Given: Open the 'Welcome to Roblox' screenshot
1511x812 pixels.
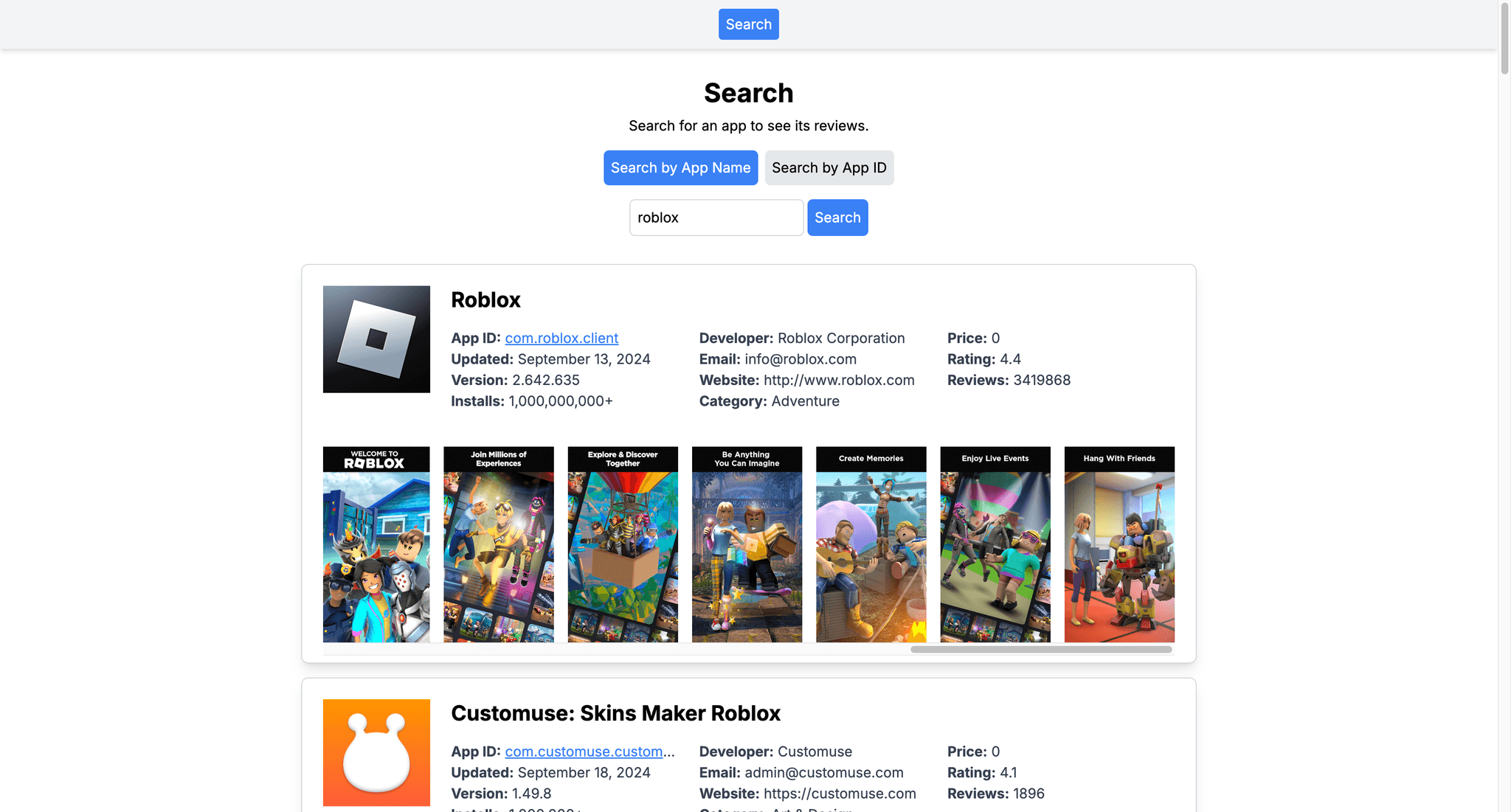Looking at the screenshot, I should (x=376, y=544).
